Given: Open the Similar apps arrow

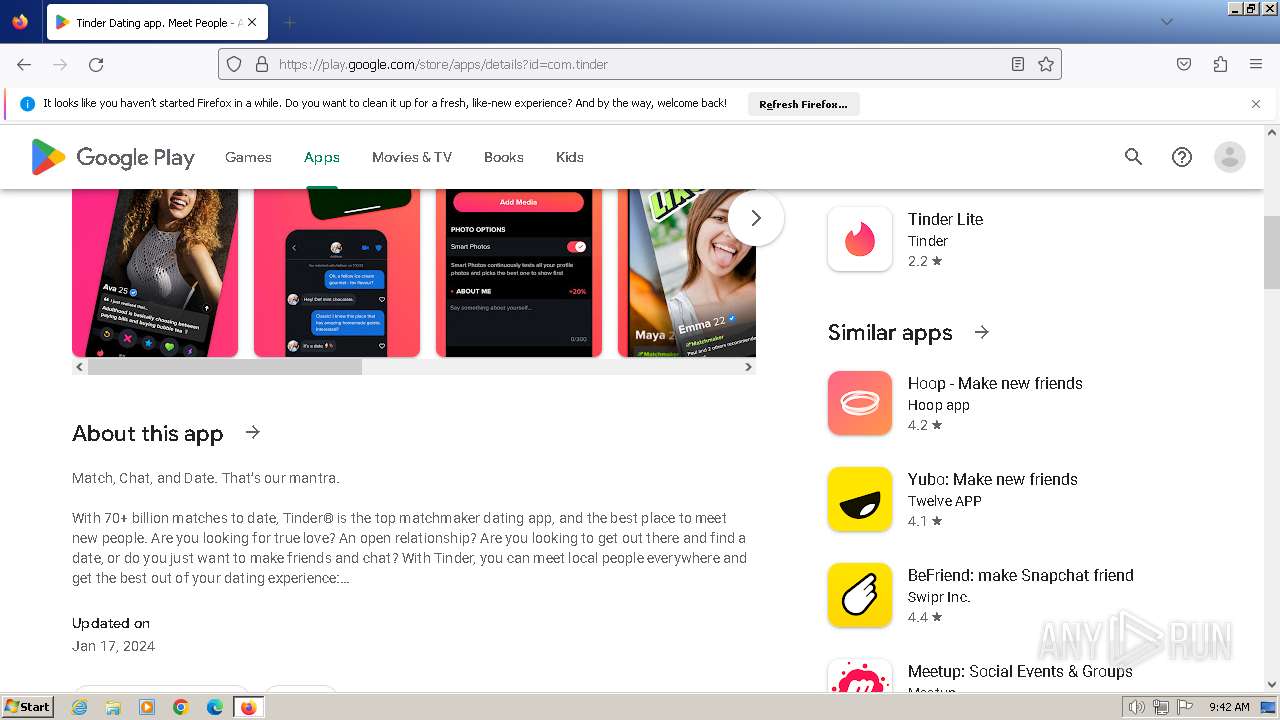Looking at the screenshot, I should 982,332.
